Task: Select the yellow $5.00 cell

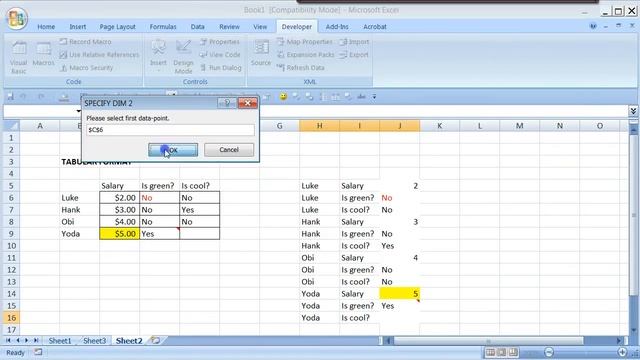Action: point(120,234)
